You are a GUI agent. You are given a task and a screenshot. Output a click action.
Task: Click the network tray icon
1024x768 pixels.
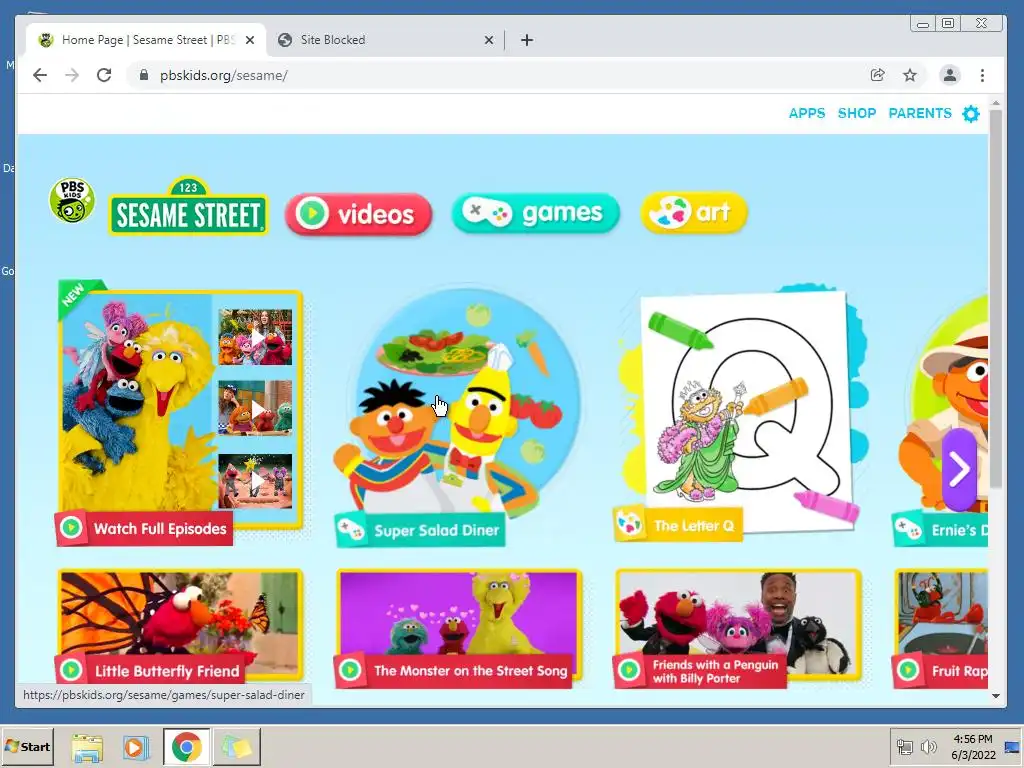904,746
